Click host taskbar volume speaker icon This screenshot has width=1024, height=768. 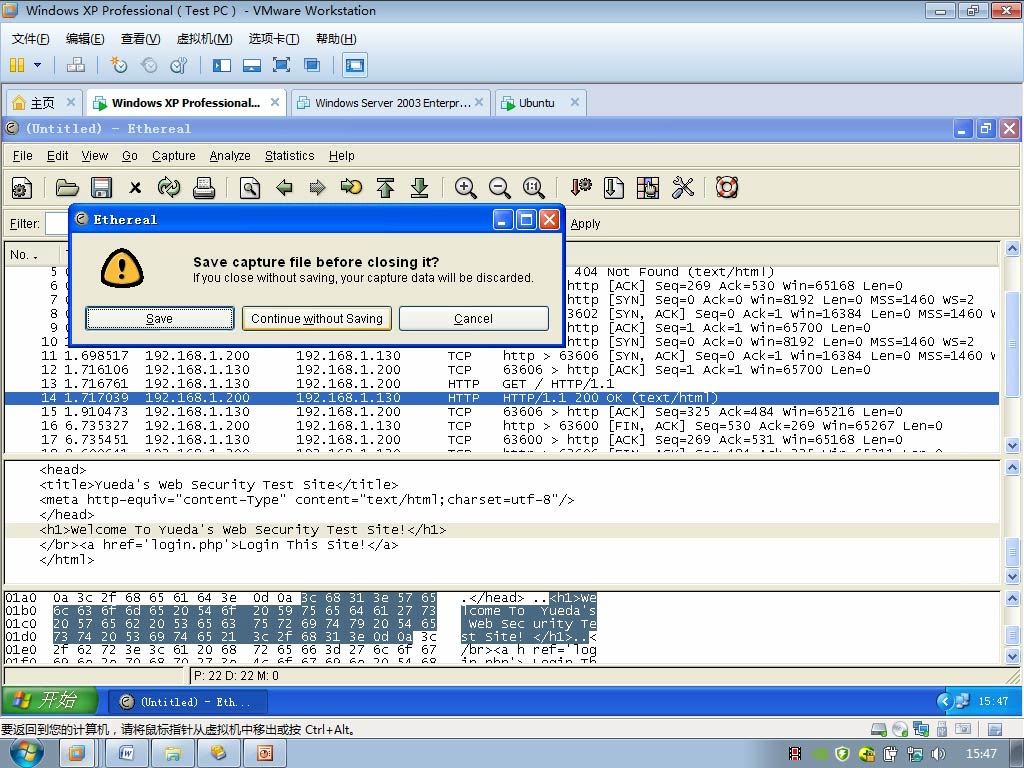[x=938, y=754]
